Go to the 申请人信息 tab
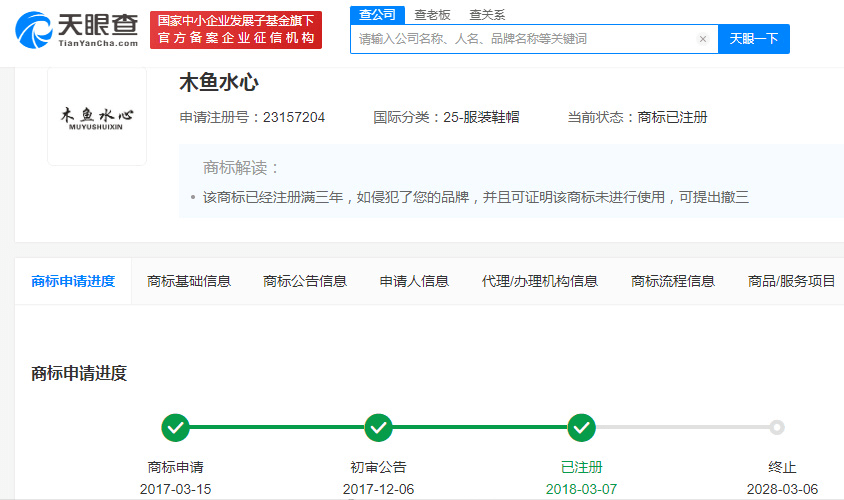The width and height of the screenshot is (844, 500). (x=414, y=281)
